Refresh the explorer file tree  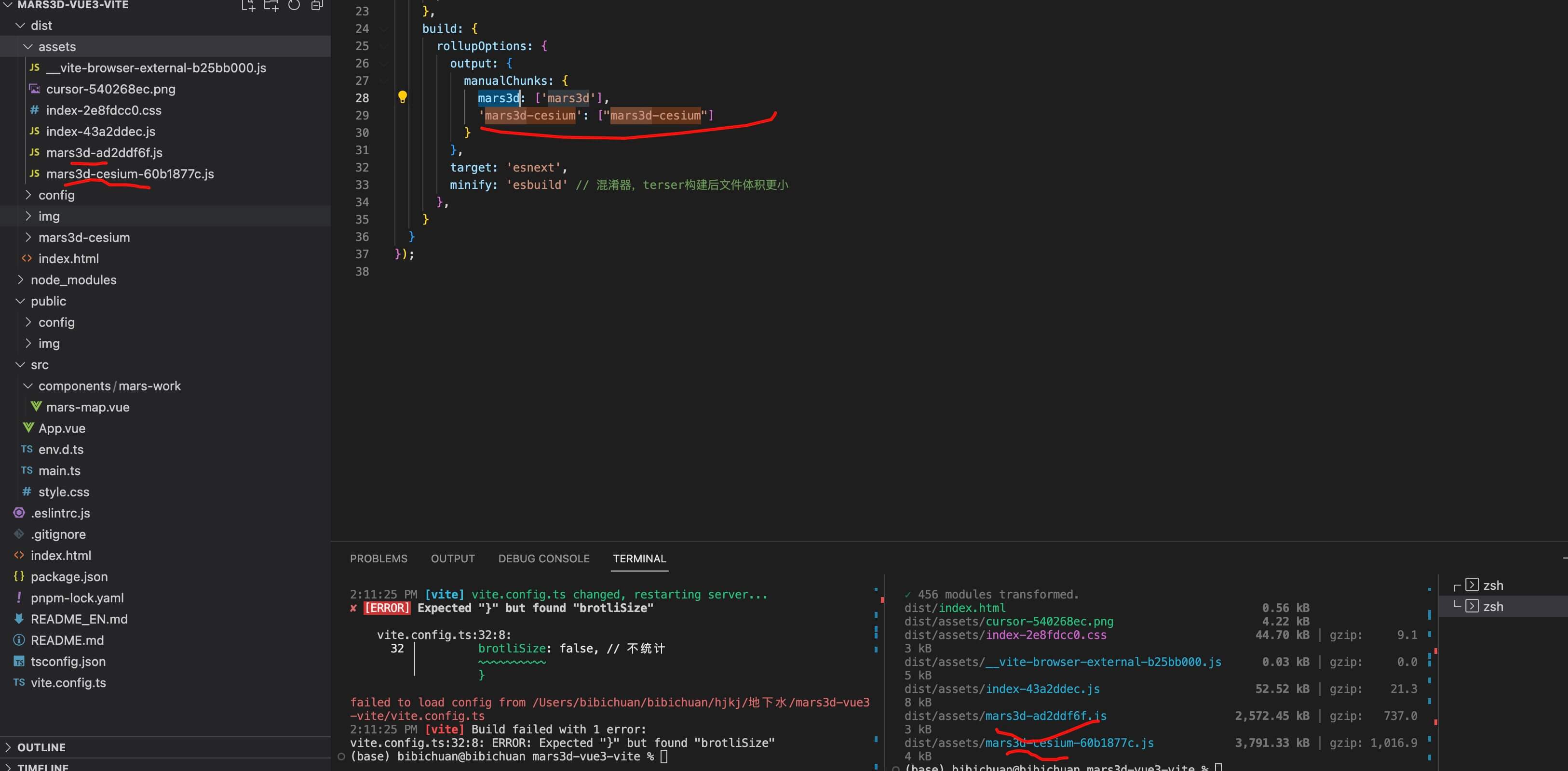[x=294, y=5]
